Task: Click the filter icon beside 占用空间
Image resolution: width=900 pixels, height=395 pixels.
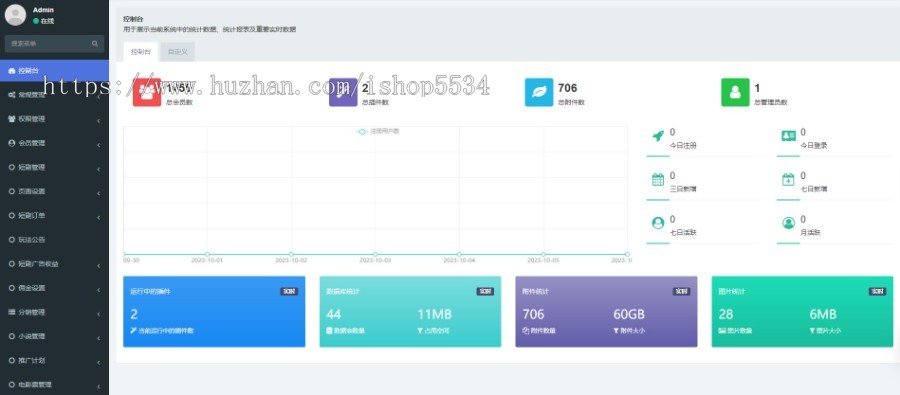Action: pos(420,331)
